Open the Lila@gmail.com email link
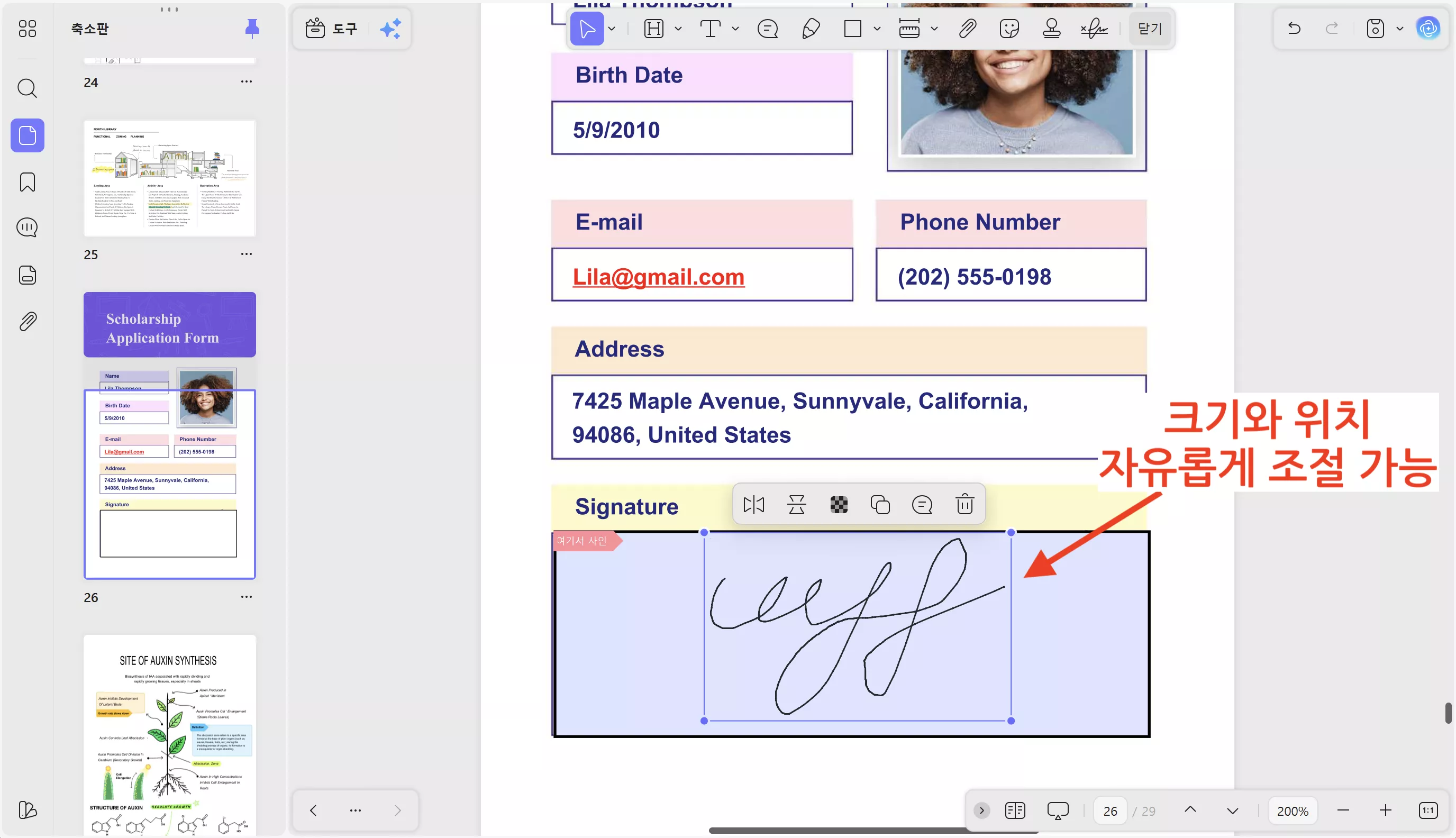The image size is (1456, 838). pyautogui.click(x=658, y=277)
